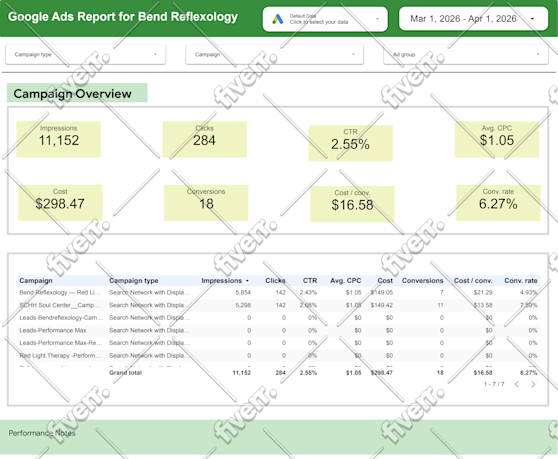558x459 pixels.
Task: Click the Campaign Overview heading
Action: (x=73, y=94)
